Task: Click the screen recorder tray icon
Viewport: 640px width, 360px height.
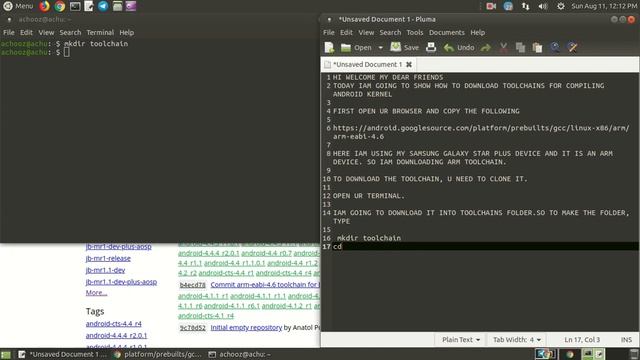Action: [x=491, y=6]
